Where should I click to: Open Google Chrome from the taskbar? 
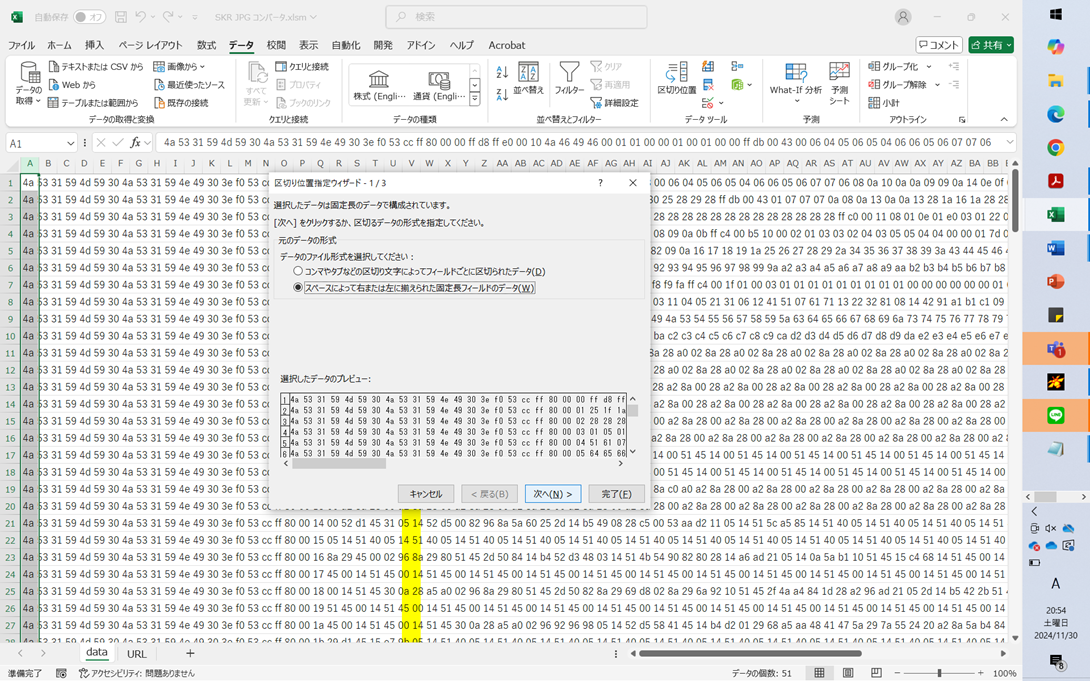1055,147
